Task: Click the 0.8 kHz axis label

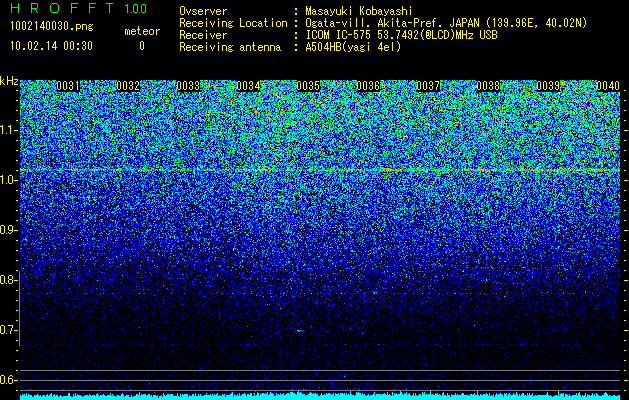Action: [9, 280]
